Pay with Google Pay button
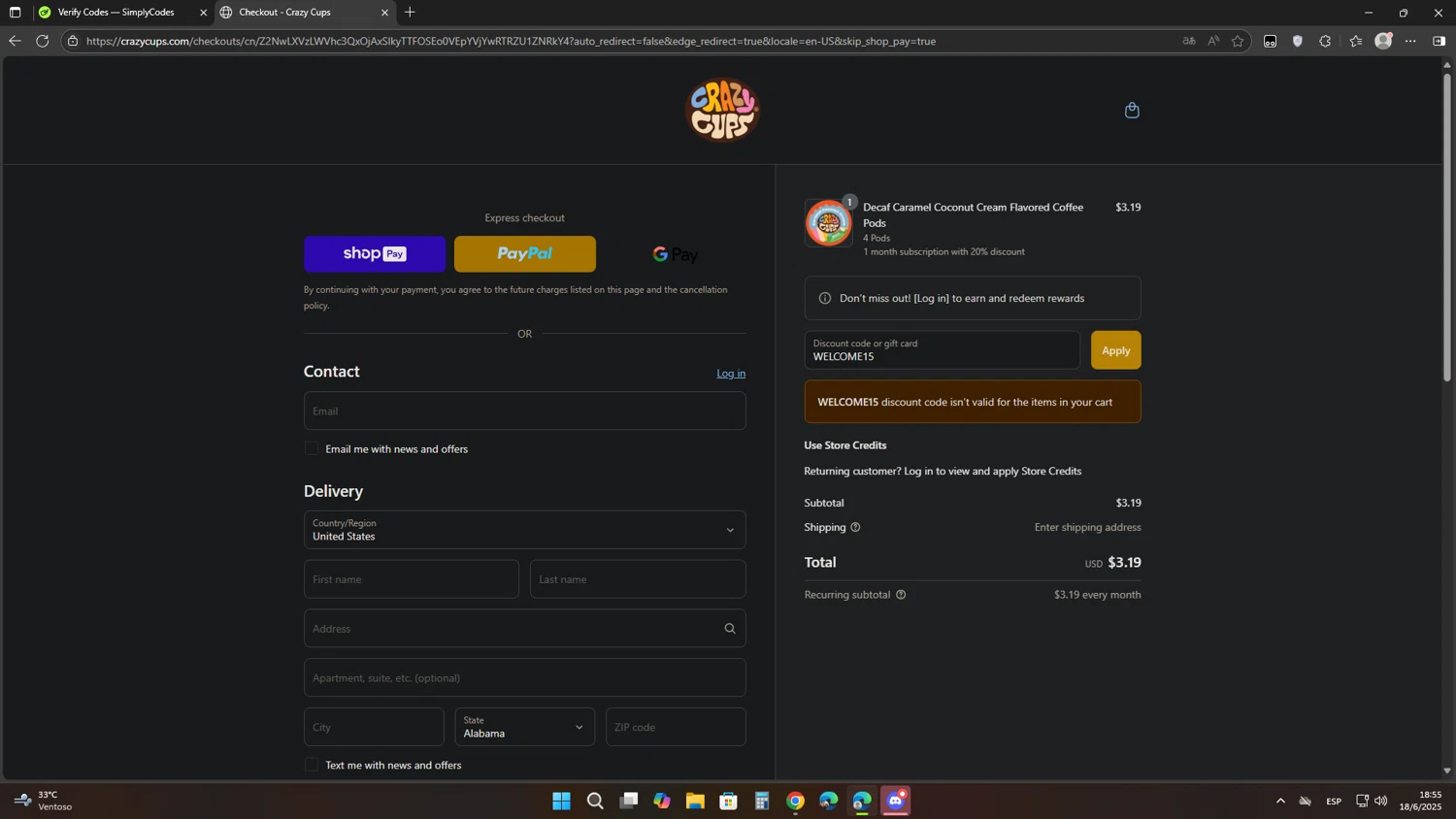1456x819 pixels. [676, 254]
